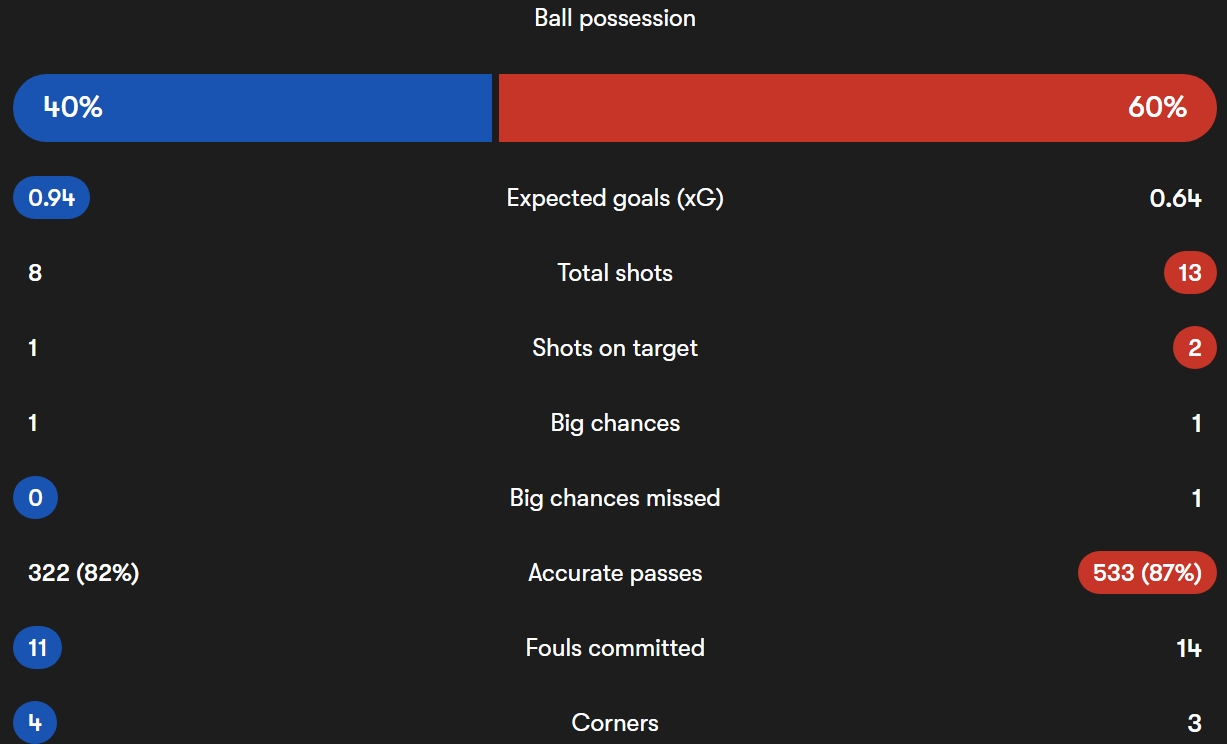
Task: Click the 0.64 xG value
Action: point(1176,198)
